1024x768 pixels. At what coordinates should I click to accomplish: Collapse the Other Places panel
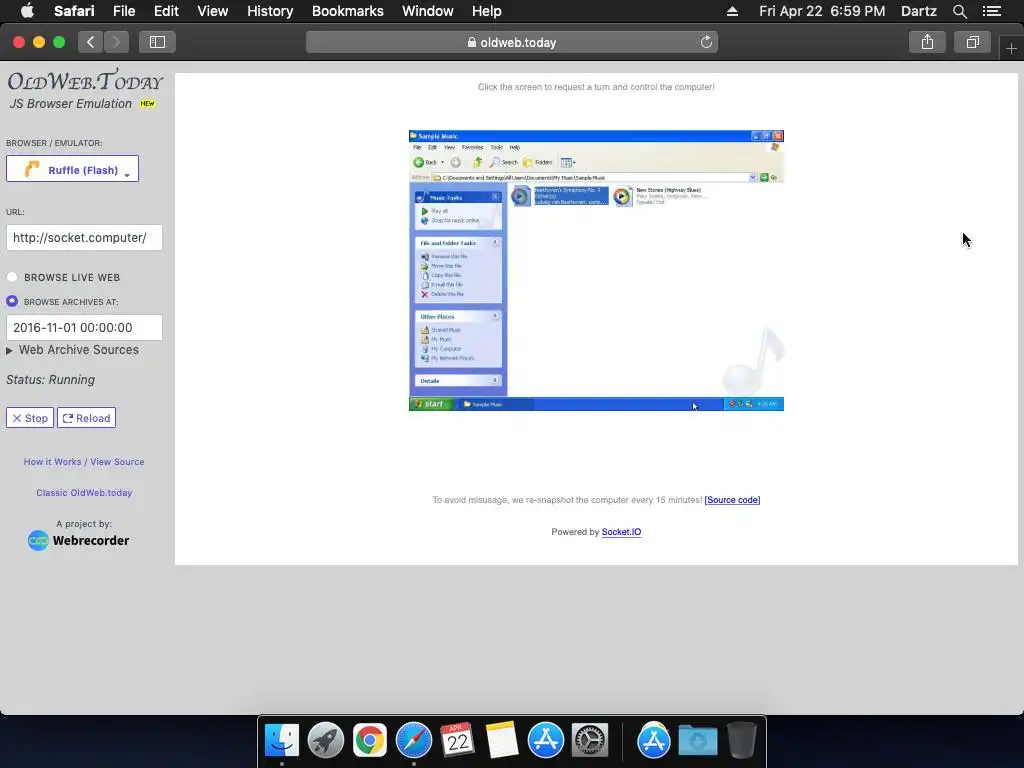tap(496, 316)
